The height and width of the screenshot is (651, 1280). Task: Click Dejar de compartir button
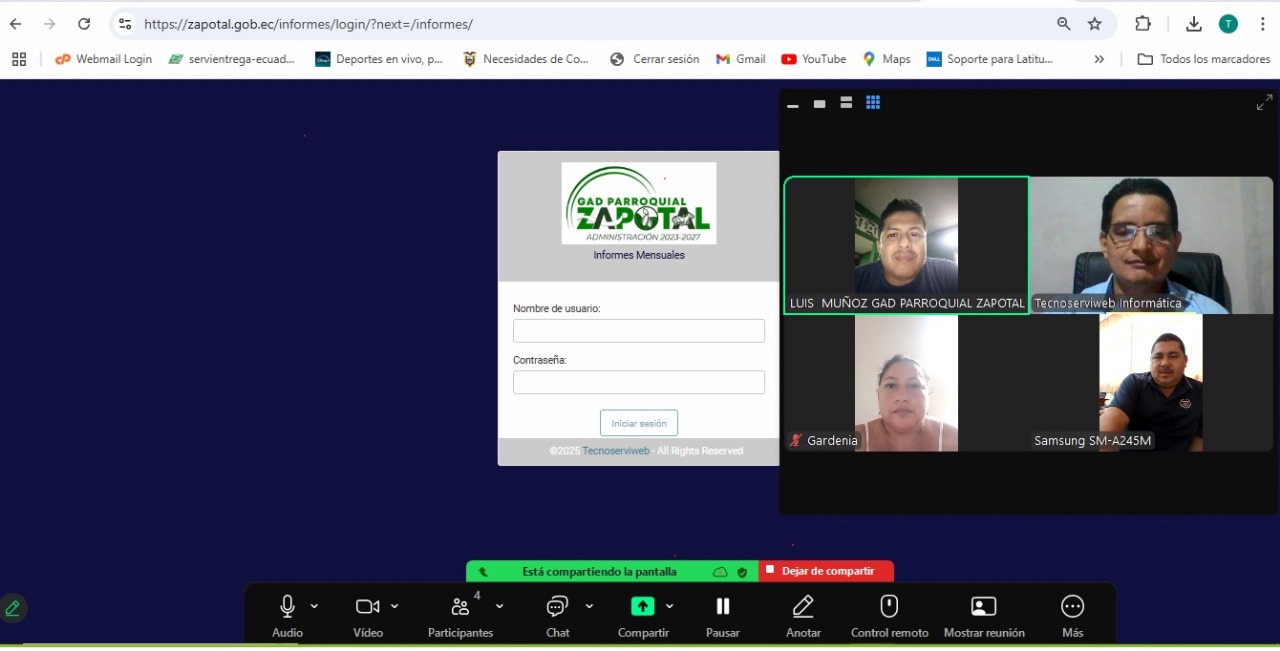[x=826, y=571]
